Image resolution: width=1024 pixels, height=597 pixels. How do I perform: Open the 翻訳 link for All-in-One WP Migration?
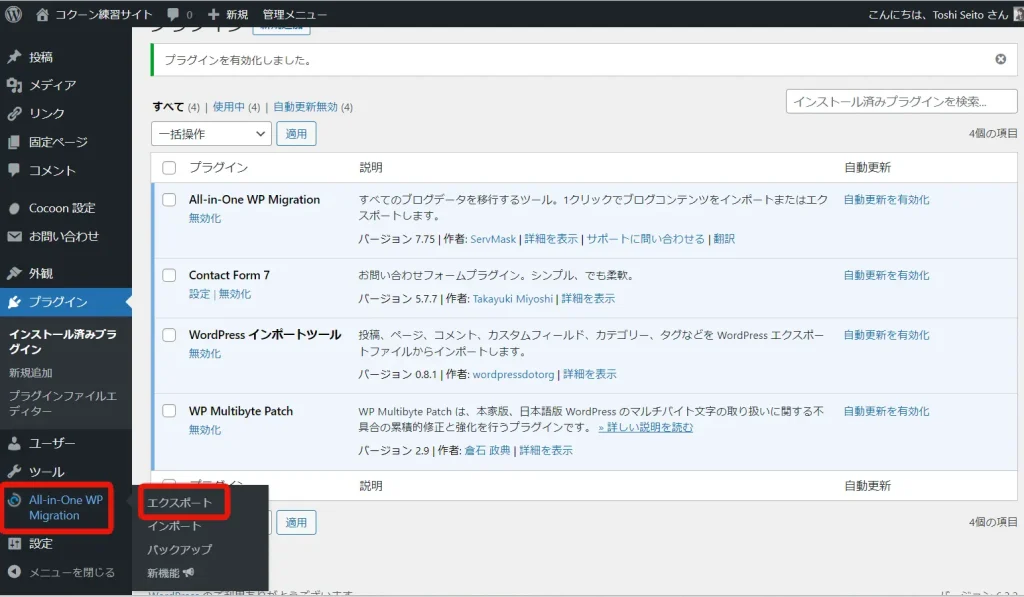pyautogui.click(x=724, y=239)
